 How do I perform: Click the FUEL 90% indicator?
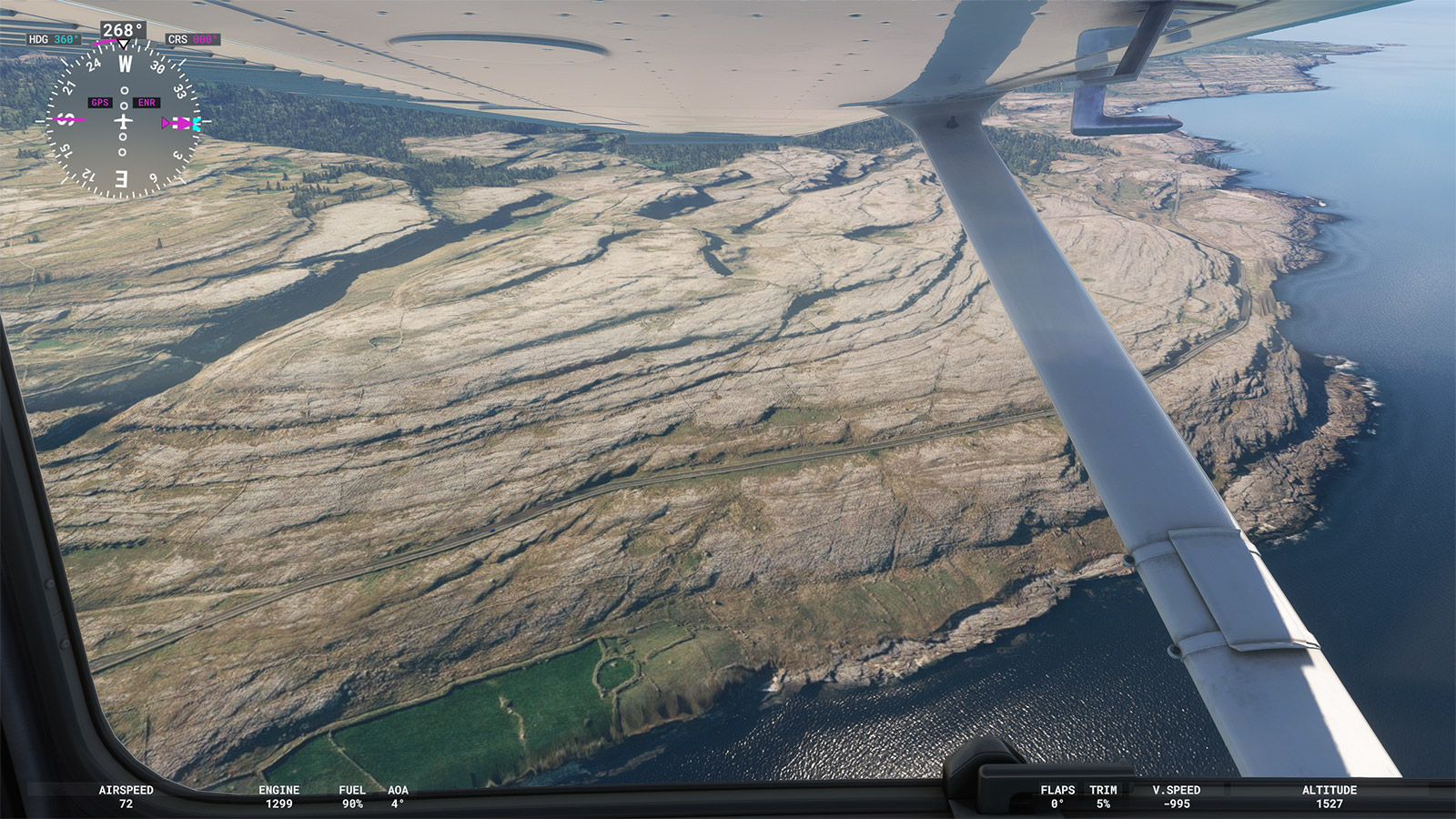point(352,797)
